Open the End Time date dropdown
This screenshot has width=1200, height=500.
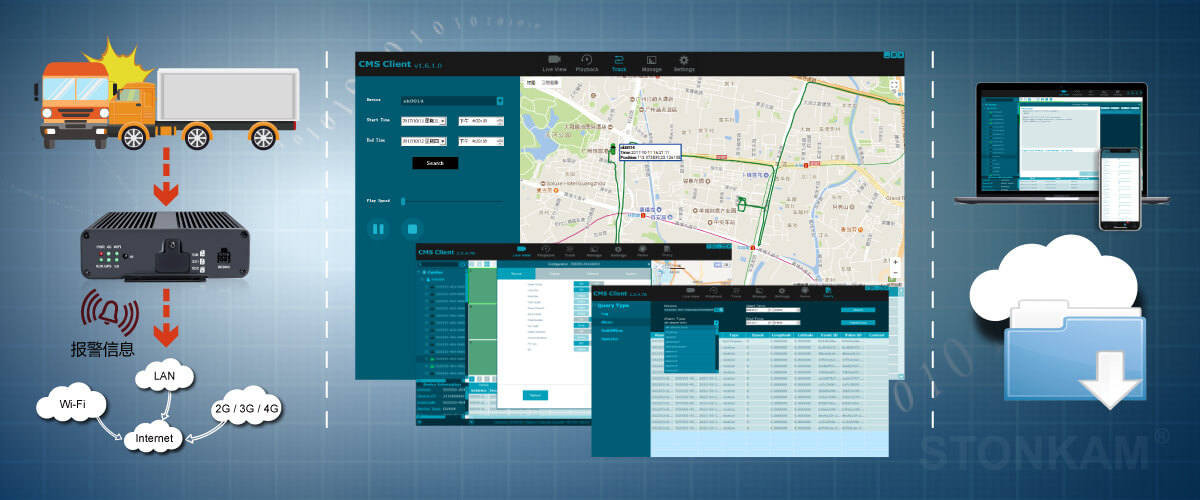442,142
